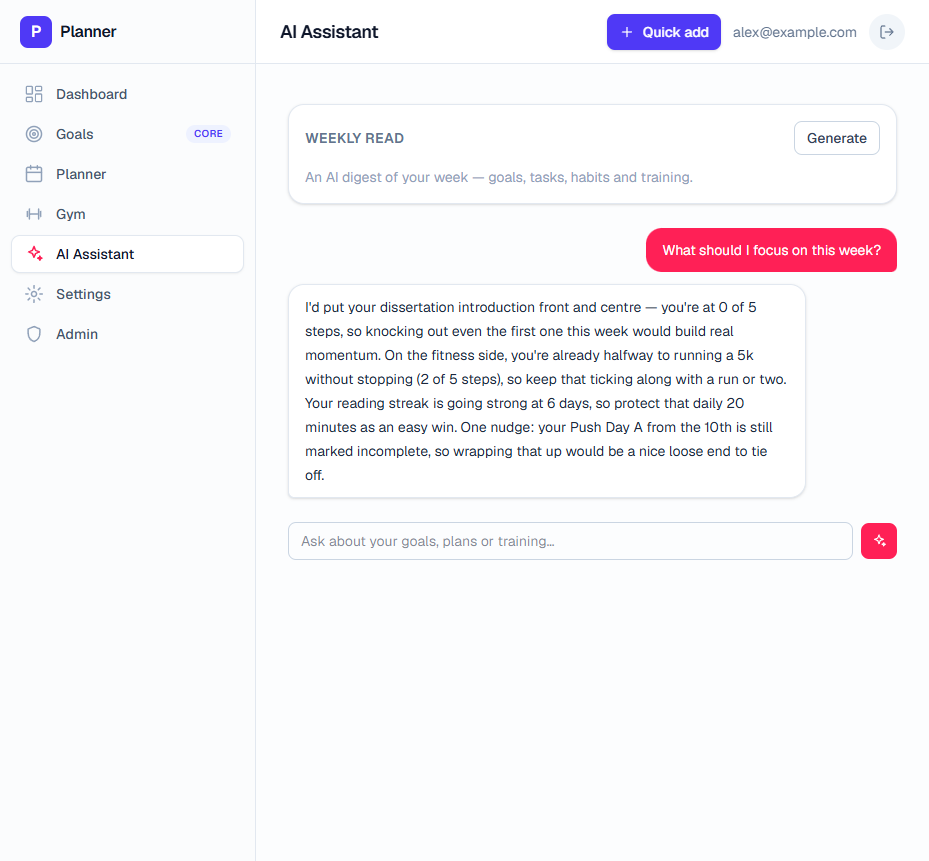Click the Goals target icon

(x=34, y=134)
